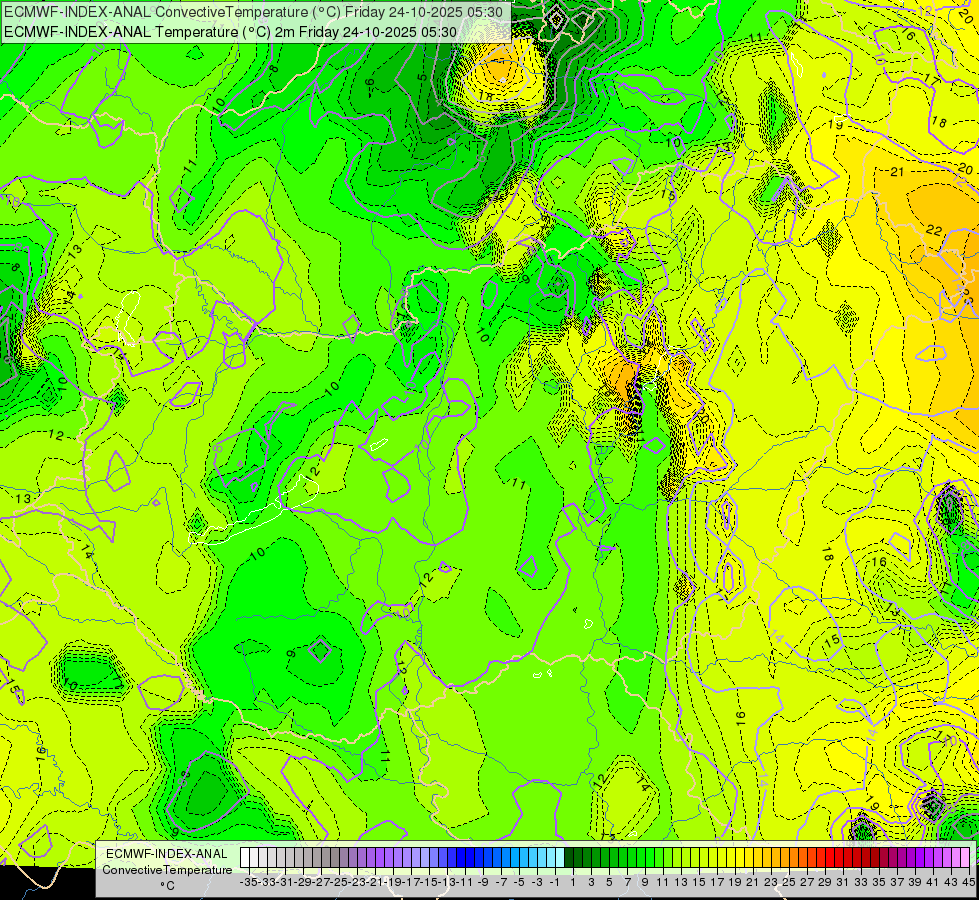Click the 41 legend scale value
The width and height of the screenshot is (979, 900).
pyautogui.click(x=933, y=882)
